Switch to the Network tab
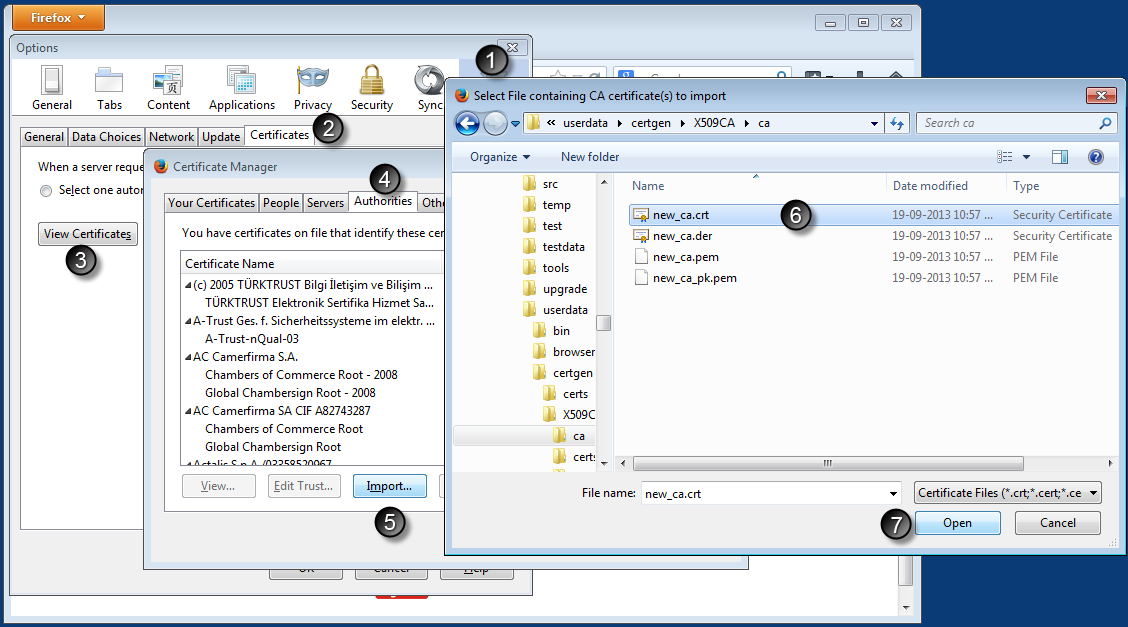Viewport: 1128px width, 627px height. [171, 137]
